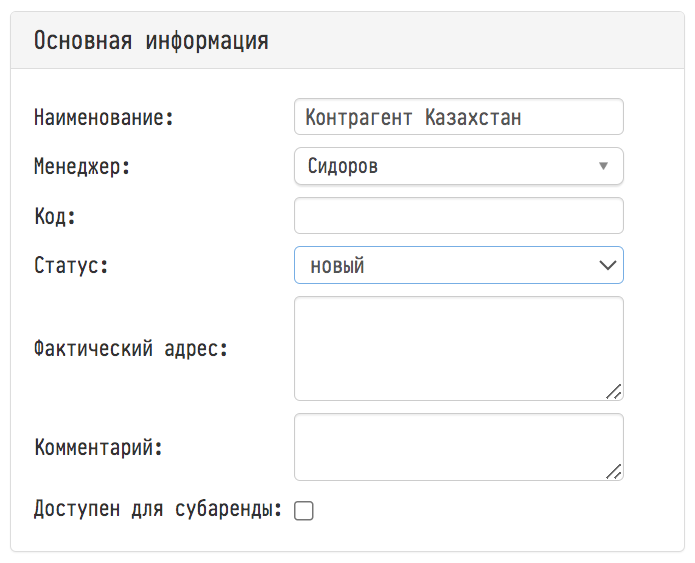Click the Комментарий label text

pyautogui.click(x=98, y=448)
